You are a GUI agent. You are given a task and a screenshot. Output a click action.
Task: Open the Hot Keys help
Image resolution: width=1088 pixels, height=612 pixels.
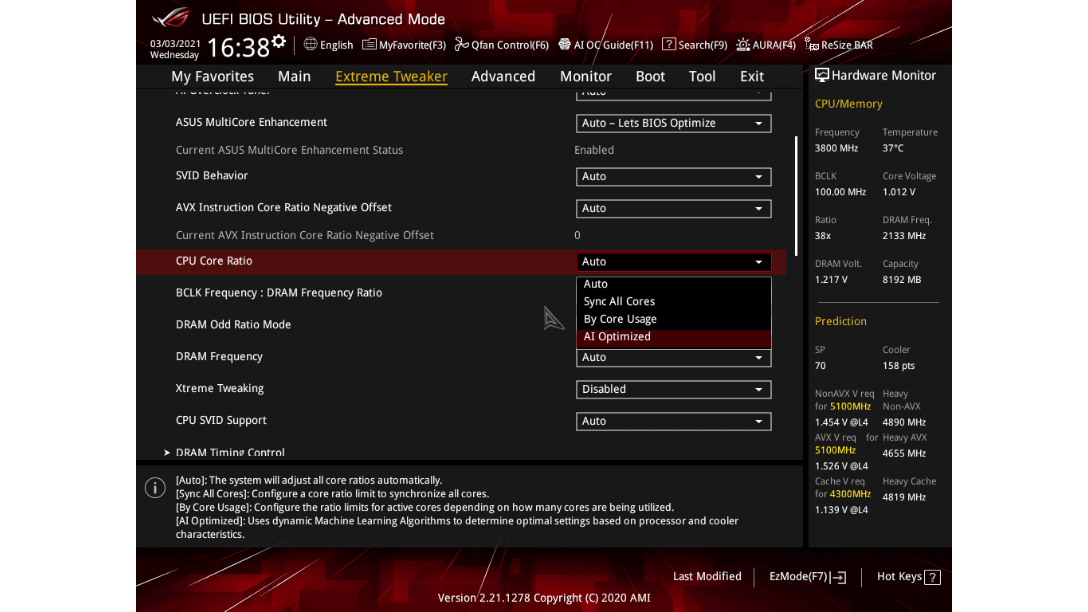908,577
